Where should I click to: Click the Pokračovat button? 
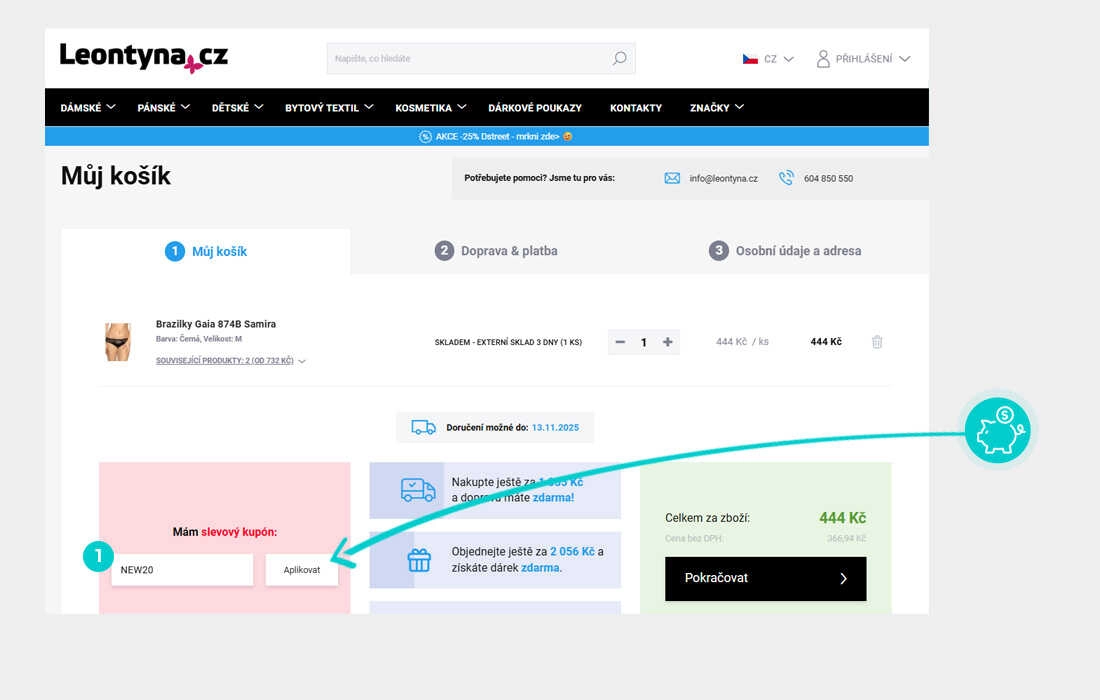point(765,578)
